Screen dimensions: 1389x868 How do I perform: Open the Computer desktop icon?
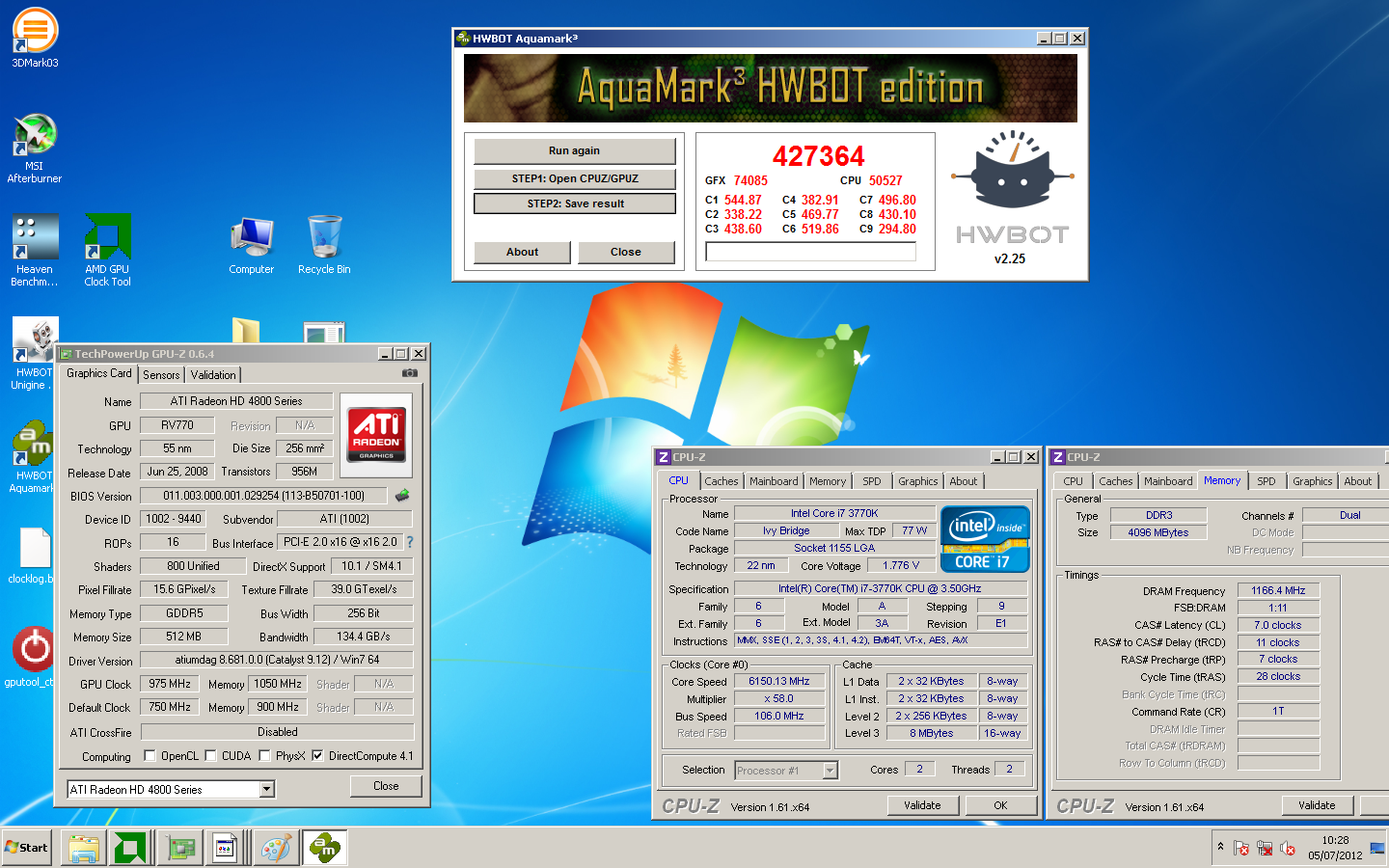(x=252, y=246)
